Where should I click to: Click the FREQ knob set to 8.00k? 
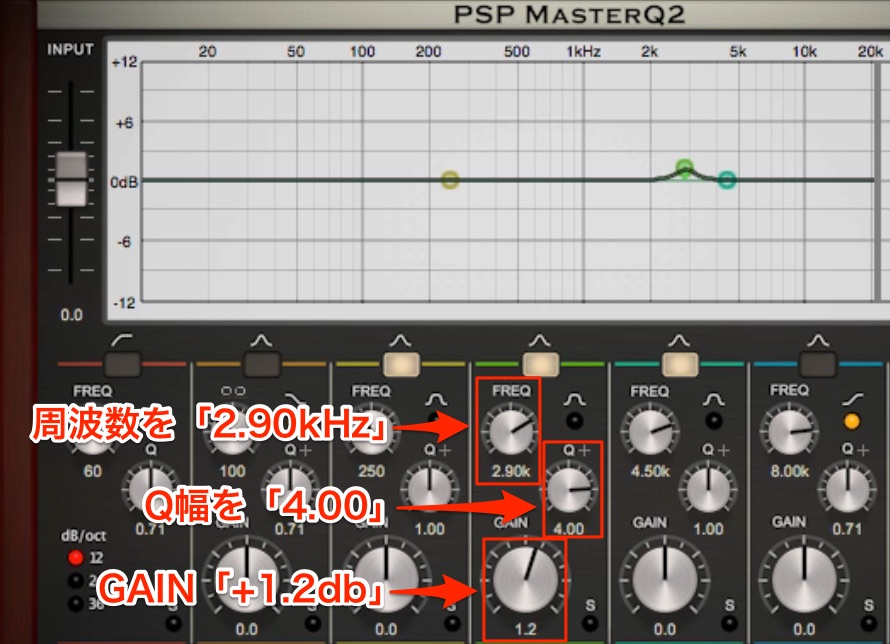click(789, 431)
